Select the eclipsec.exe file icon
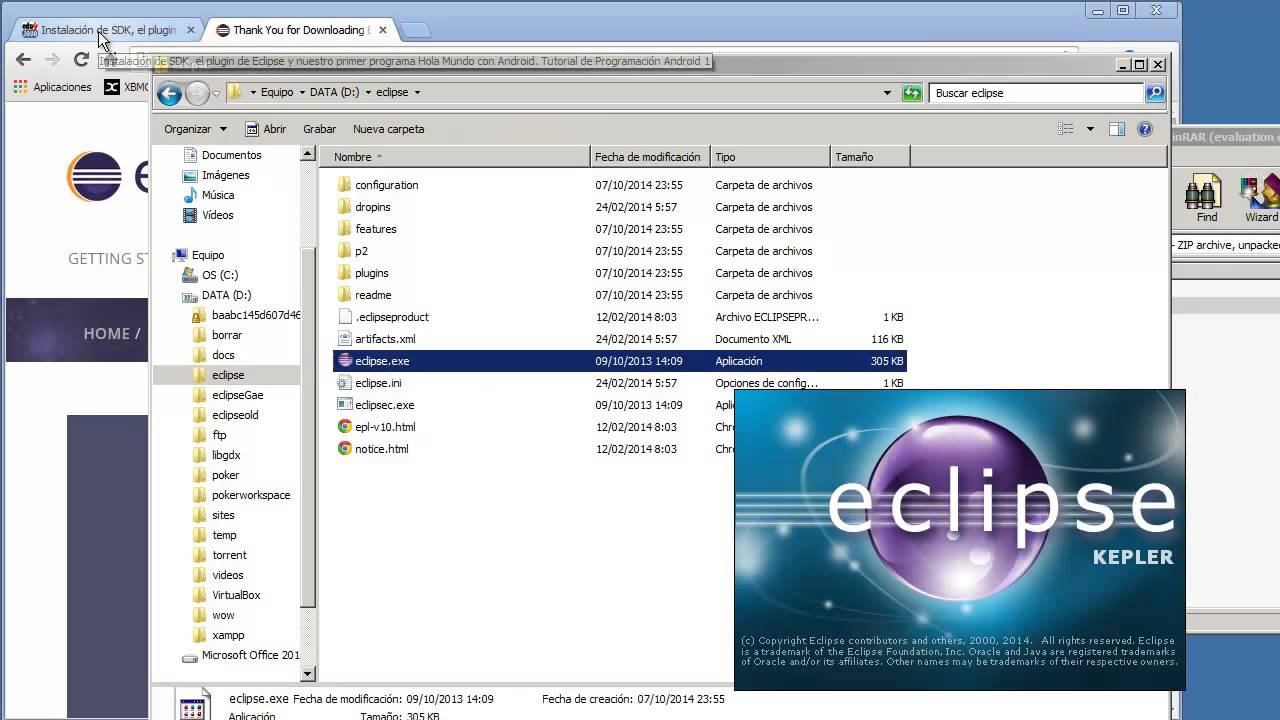 pos(345,405)
